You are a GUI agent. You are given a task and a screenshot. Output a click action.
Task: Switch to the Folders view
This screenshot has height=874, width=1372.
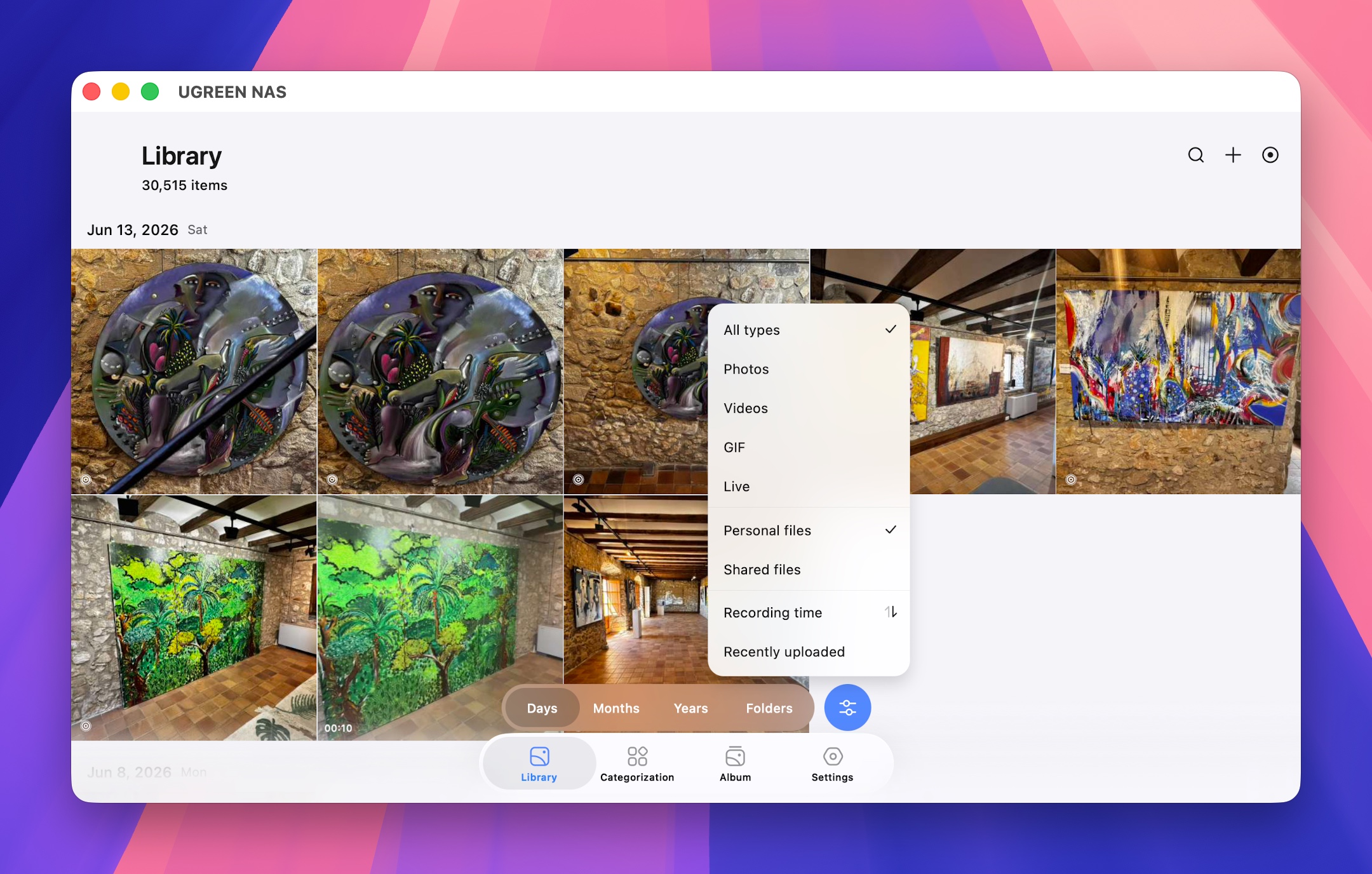click(x=769, y=708)
